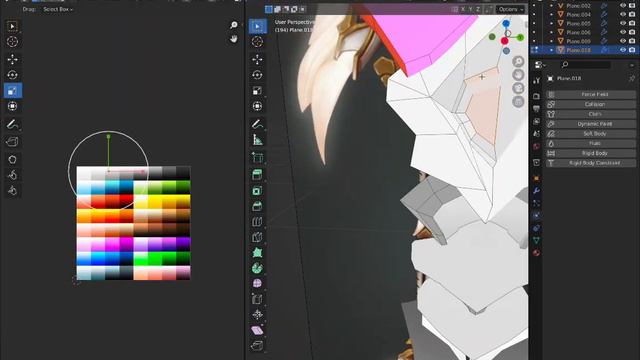Disable rendering of Plane.009 via camera icon
Image resolution: width=640 pixels, height=360 pixels.
click(632, 41)
